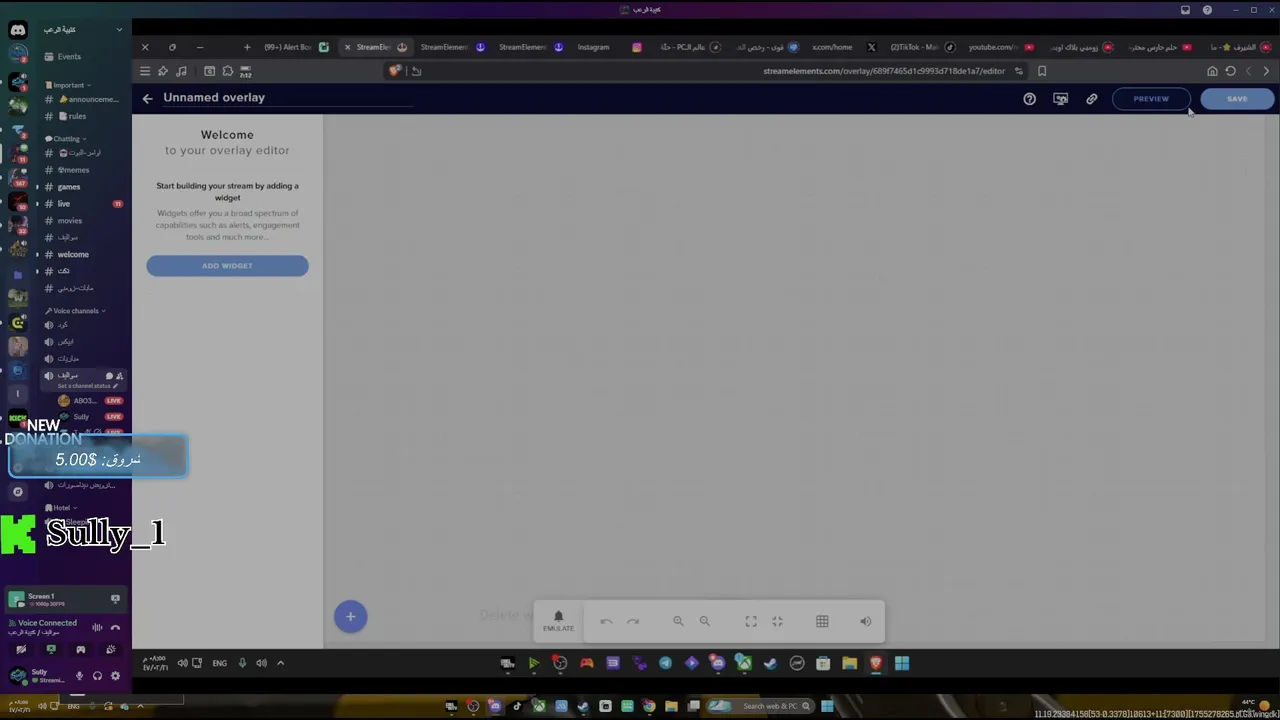Click the PREVIEW button
The width and height of the screenshot is (1280, 720).
(1151, 99)
